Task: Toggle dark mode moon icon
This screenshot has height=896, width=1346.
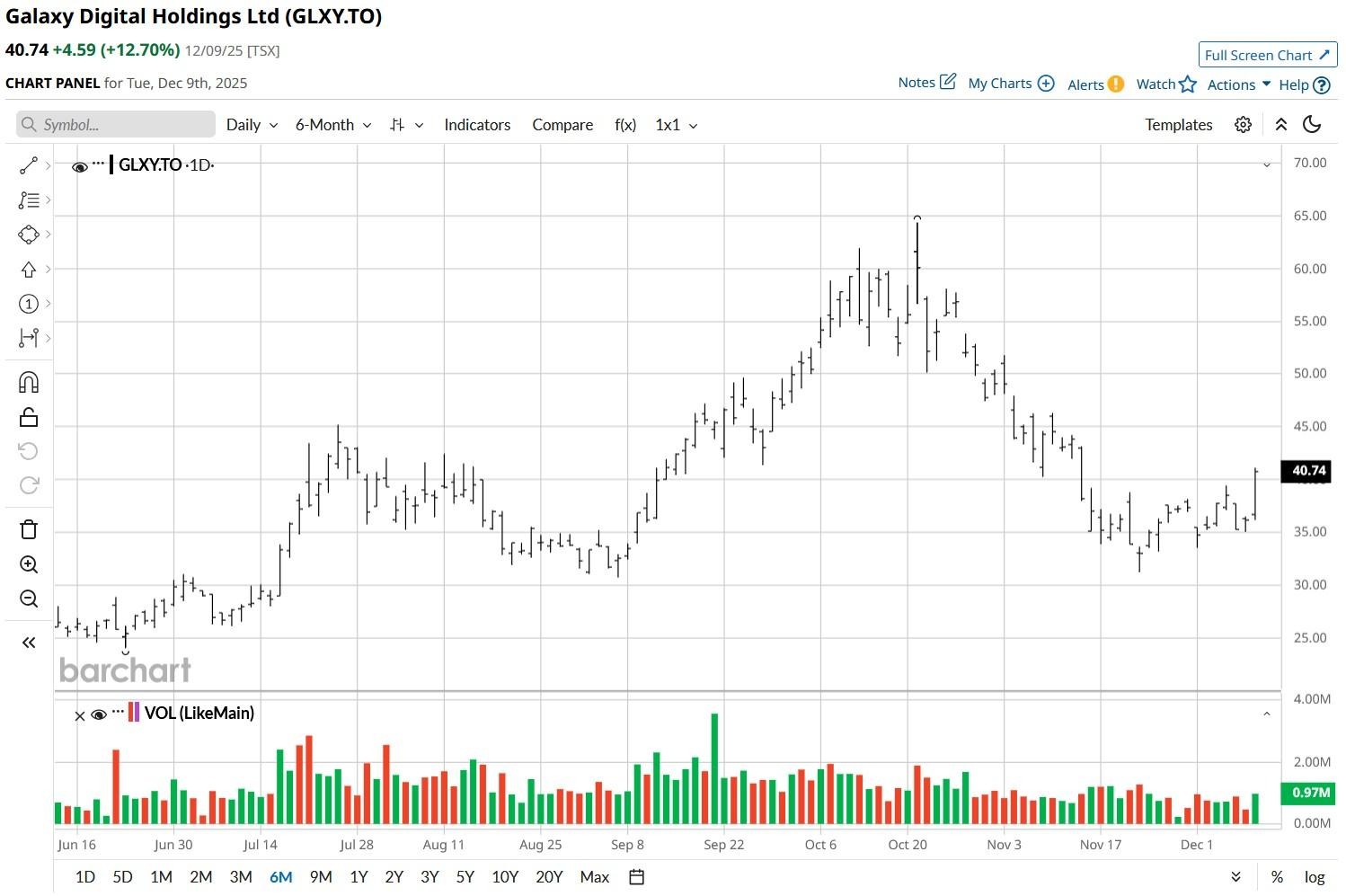Action: [1312, 125]
